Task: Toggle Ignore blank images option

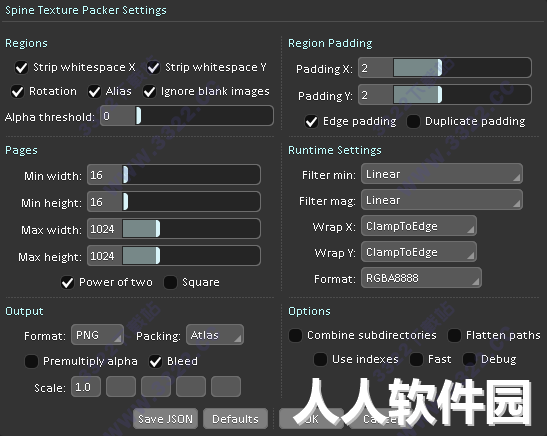Action: tap(149, 92)
